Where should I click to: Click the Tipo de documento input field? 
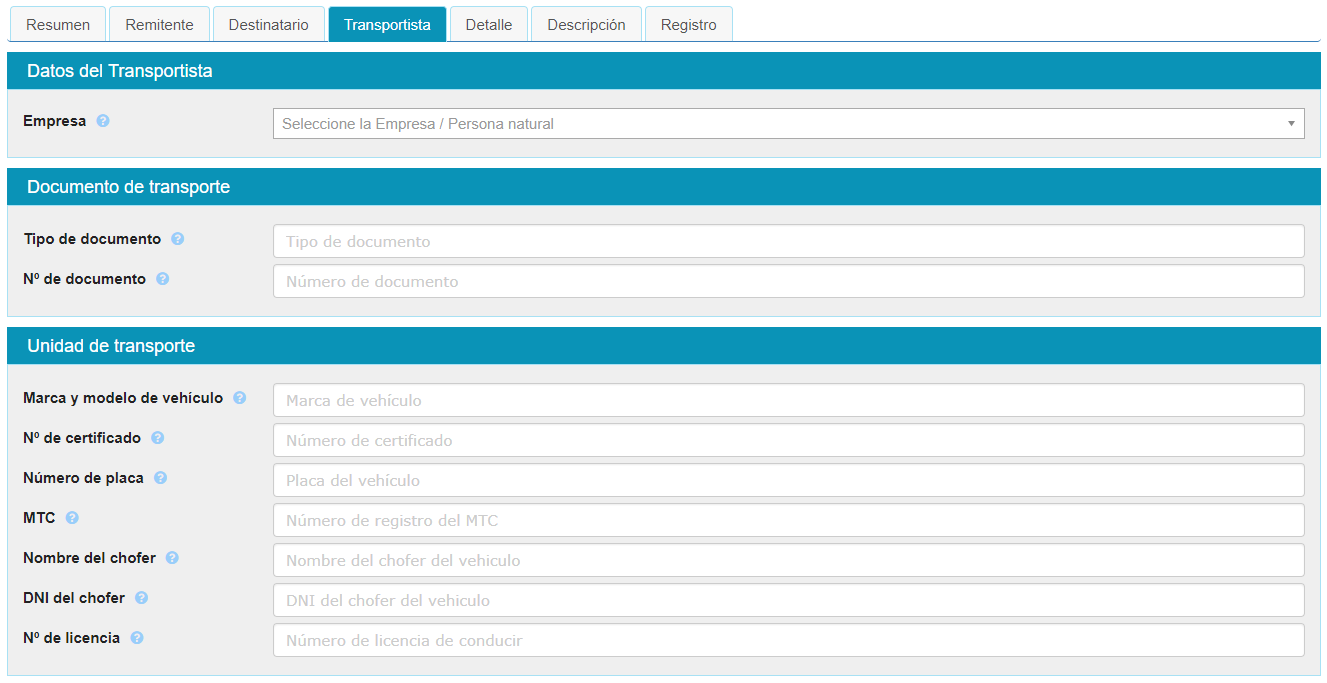(788, 241)
